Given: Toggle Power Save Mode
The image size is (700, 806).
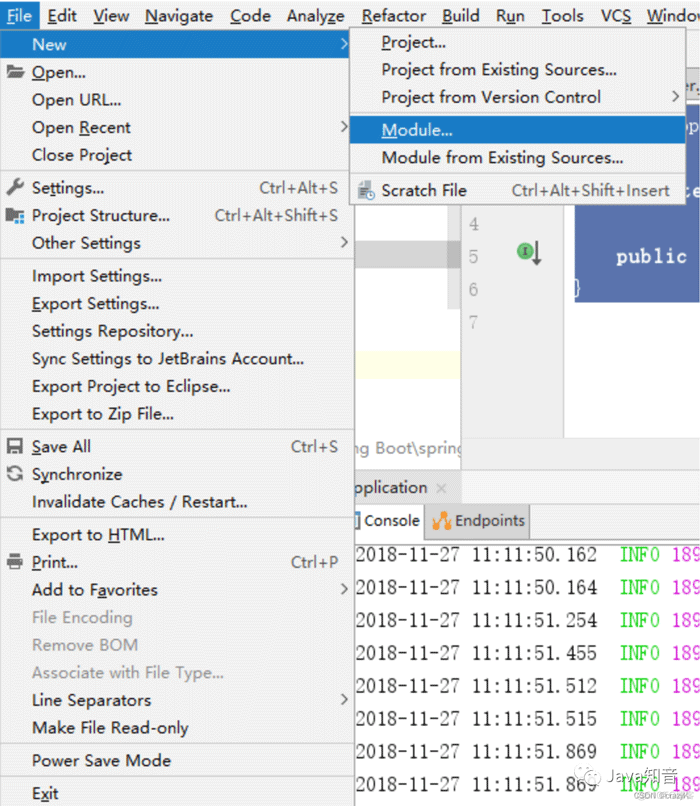Looking at the screenshot, I should click(x=177, y=760).
